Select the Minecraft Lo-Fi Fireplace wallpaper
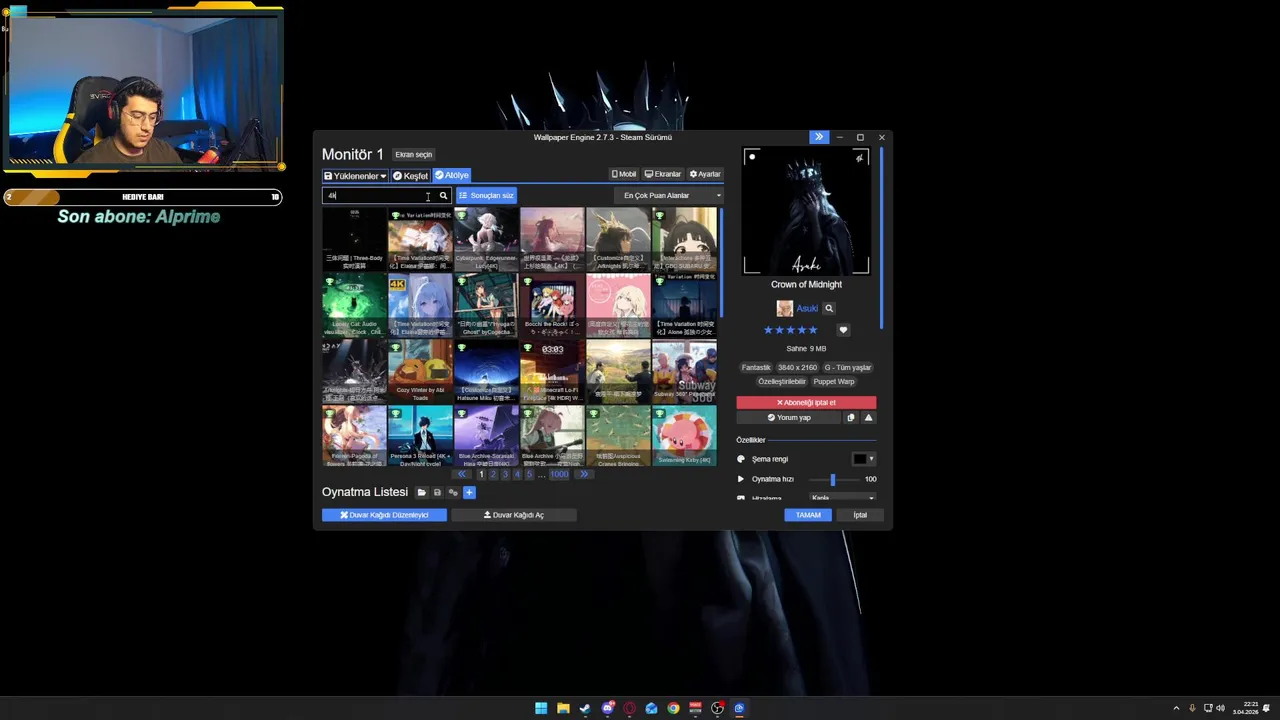 coord(552,372)
